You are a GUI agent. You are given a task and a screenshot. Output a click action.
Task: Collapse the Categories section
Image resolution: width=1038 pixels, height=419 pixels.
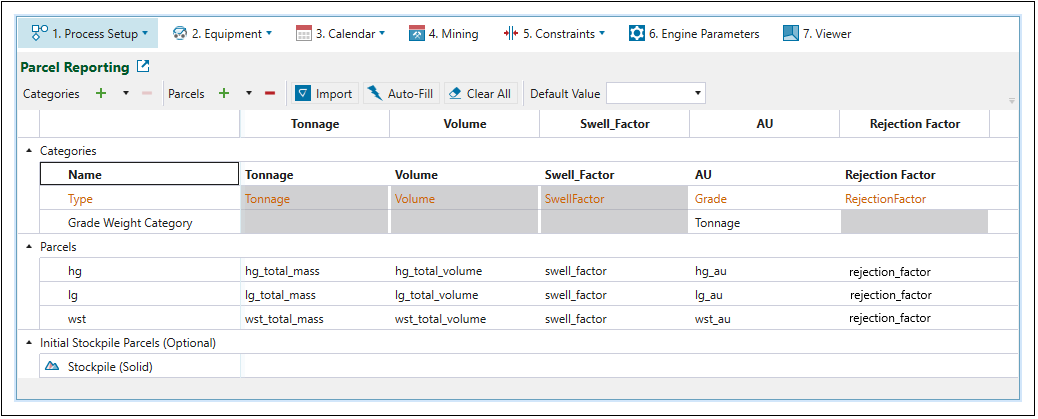[x=28, y=151]
